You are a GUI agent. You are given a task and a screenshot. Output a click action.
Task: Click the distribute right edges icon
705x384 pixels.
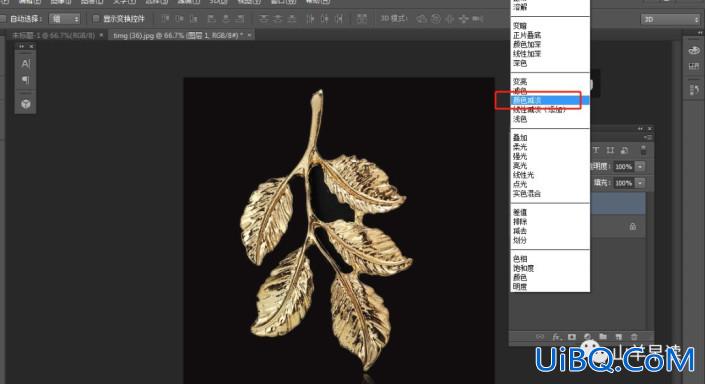(x=339, y=19)
